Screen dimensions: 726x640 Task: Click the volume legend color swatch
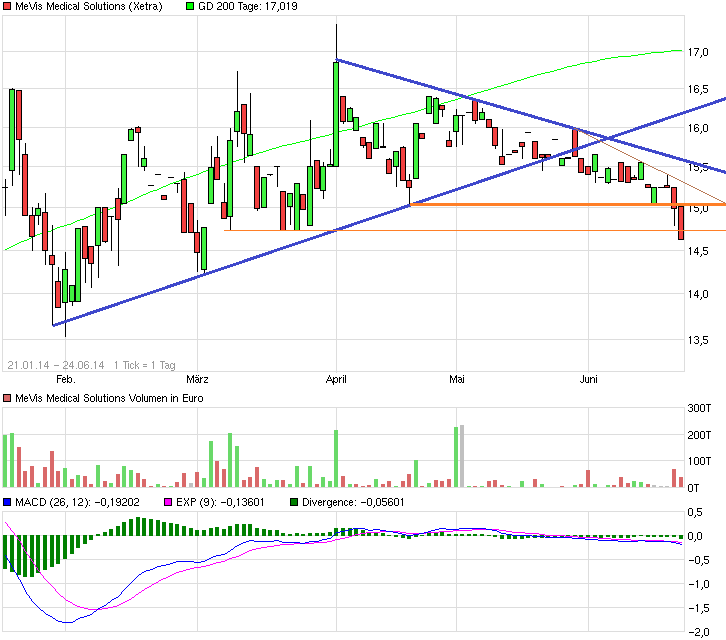coord(7,399)
